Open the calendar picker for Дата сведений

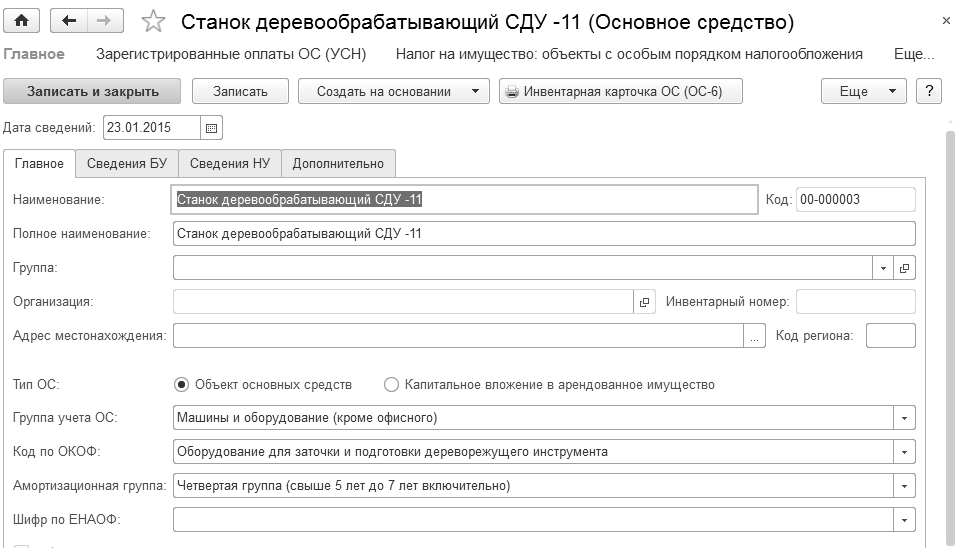tap(212, 128)
